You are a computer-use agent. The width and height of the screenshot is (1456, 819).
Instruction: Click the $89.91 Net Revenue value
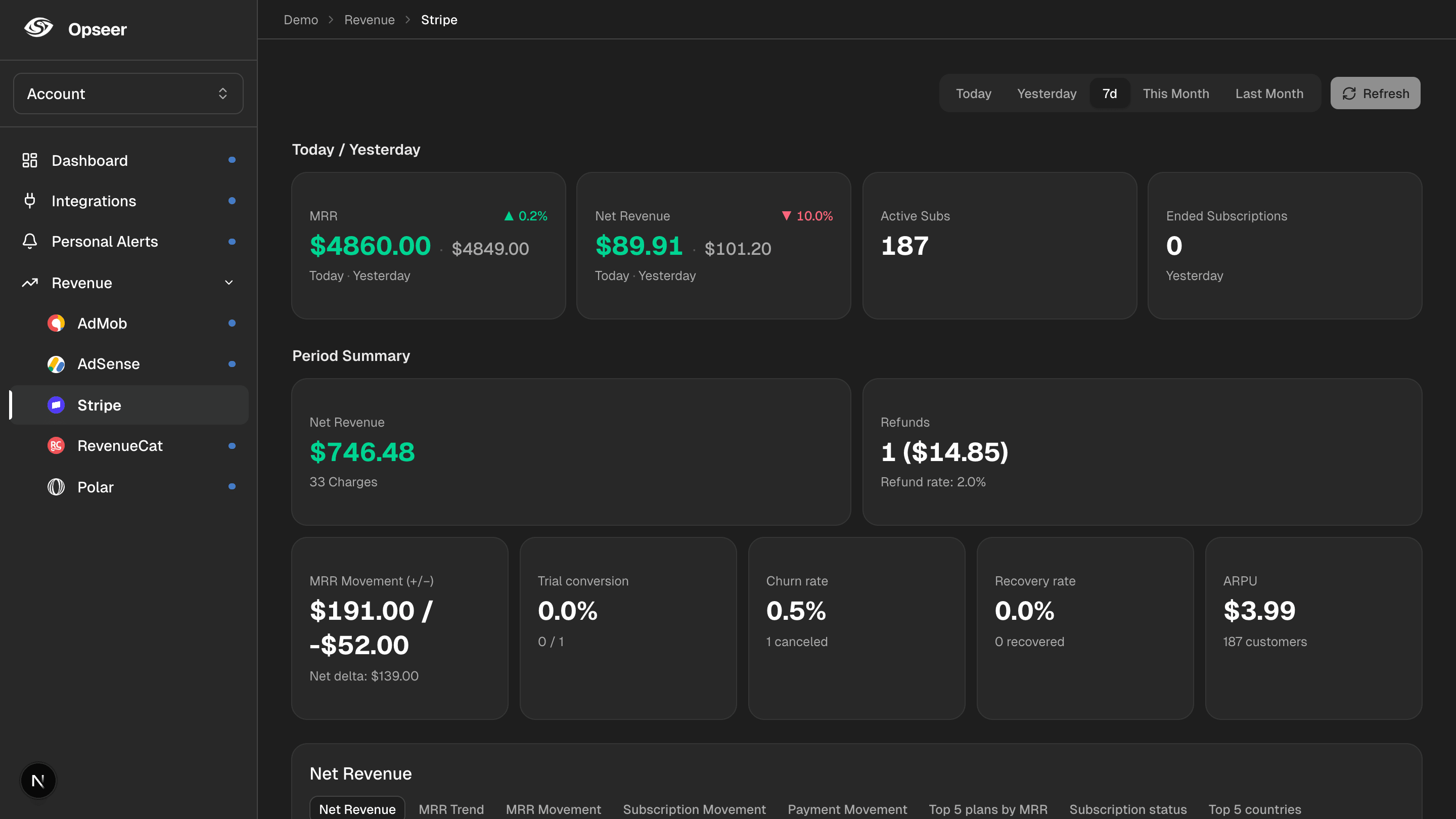[639, 246]
